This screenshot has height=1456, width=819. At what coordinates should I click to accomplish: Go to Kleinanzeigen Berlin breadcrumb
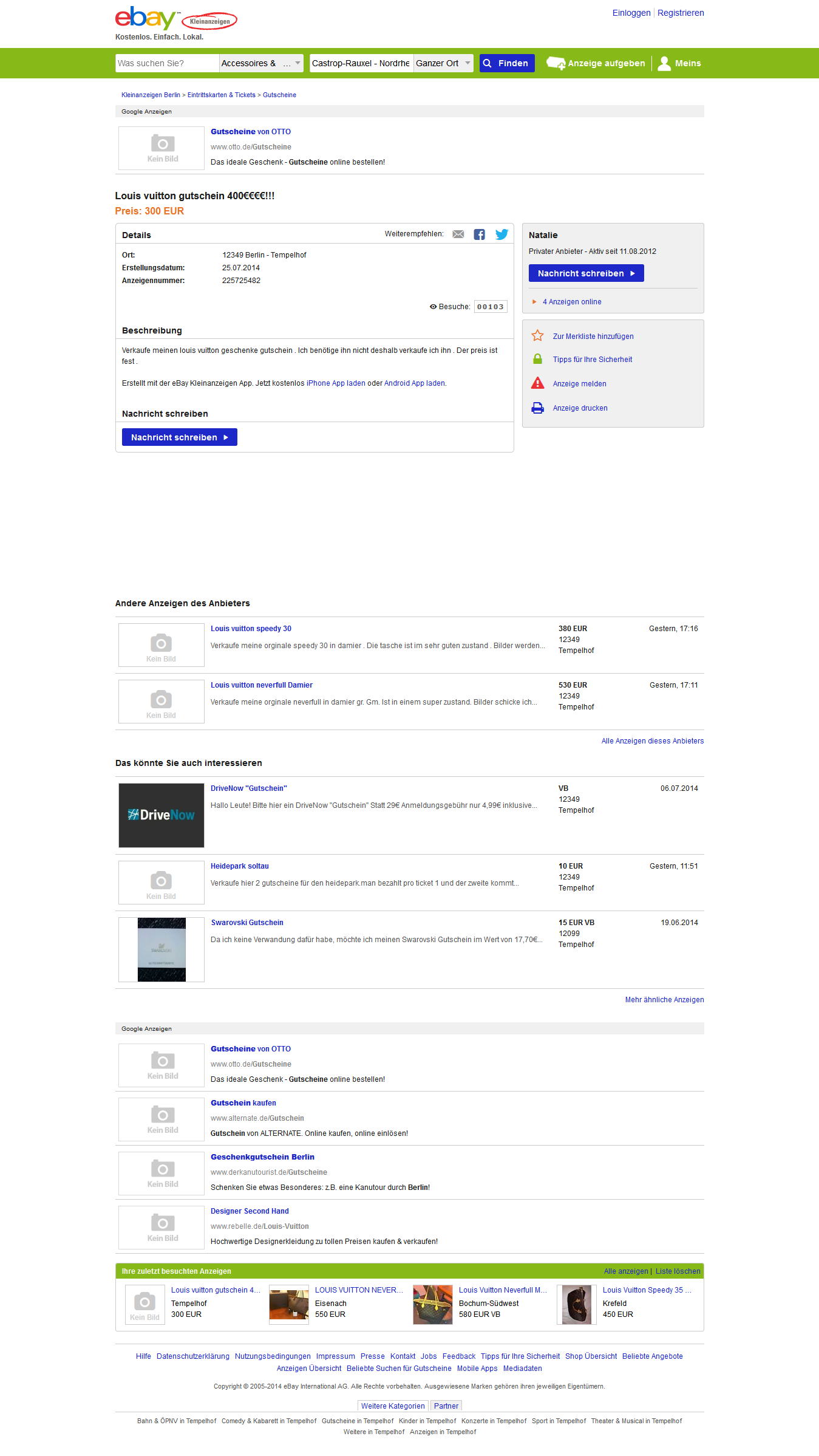click(151, 95)
